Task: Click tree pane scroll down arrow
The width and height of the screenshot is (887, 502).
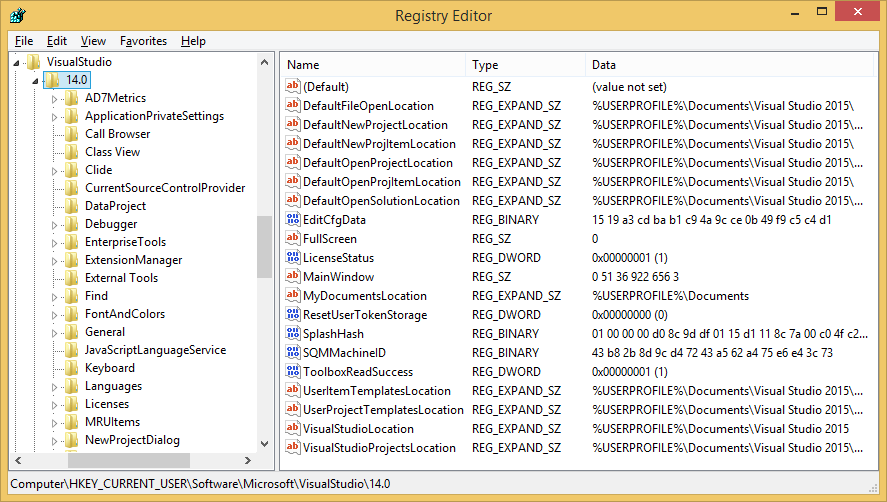Action: point(264,444)
